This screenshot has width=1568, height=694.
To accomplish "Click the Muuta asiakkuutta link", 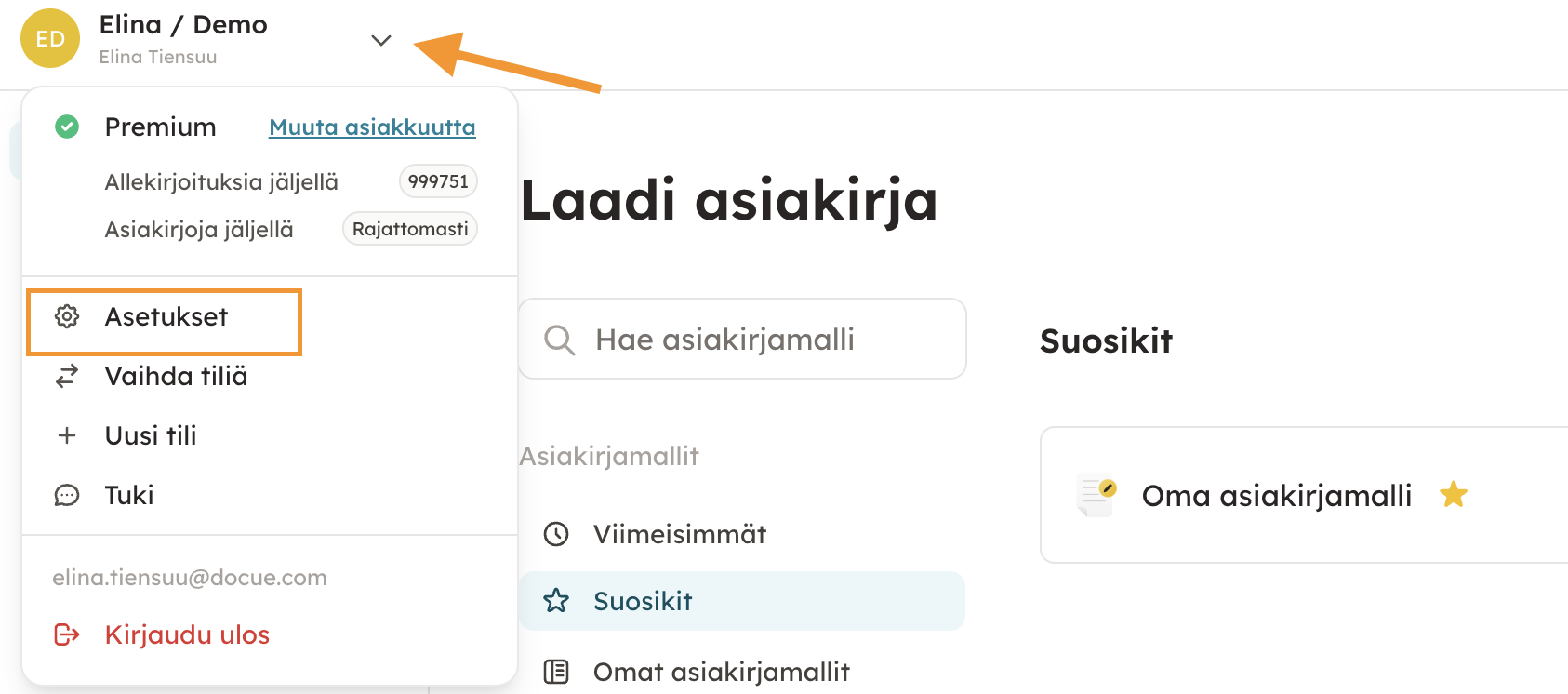I will pyautogui.click(x=372, y=127).
